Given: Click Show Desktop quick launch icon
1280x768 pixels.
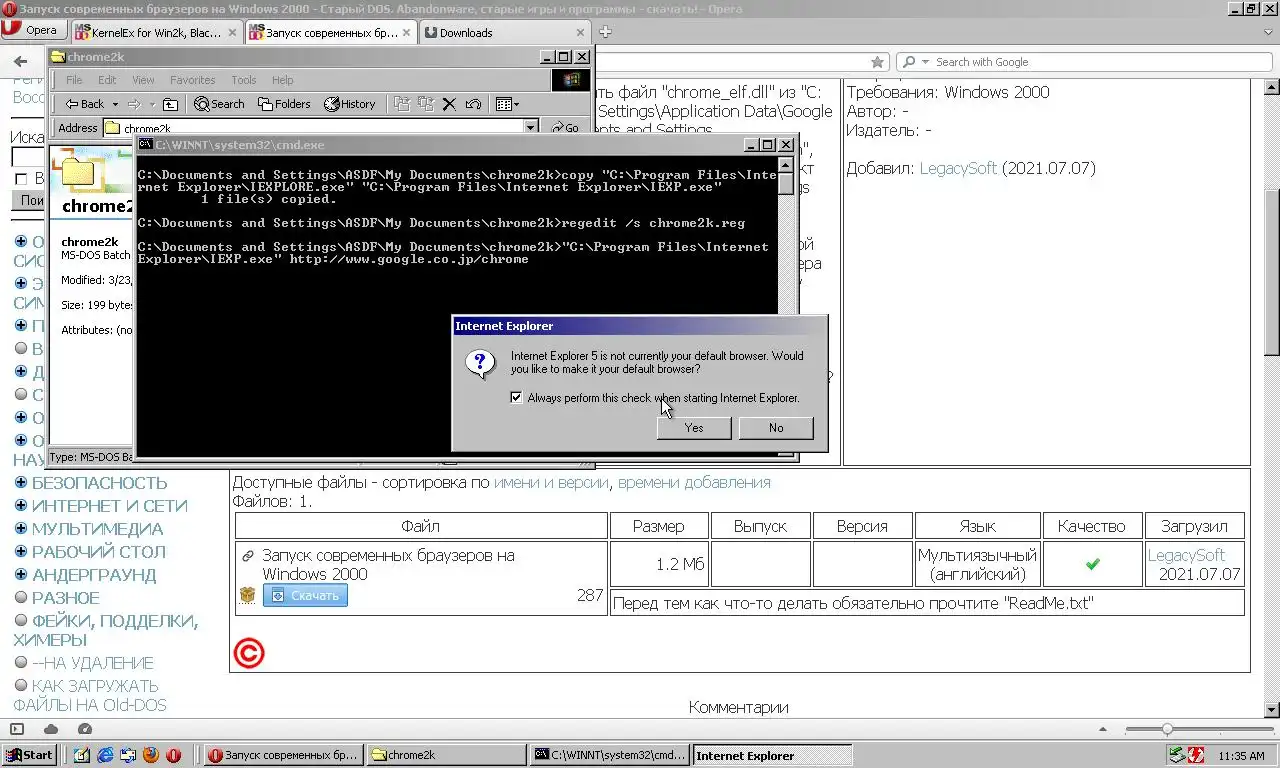Looking at the screenshot, I should [82, 755].
